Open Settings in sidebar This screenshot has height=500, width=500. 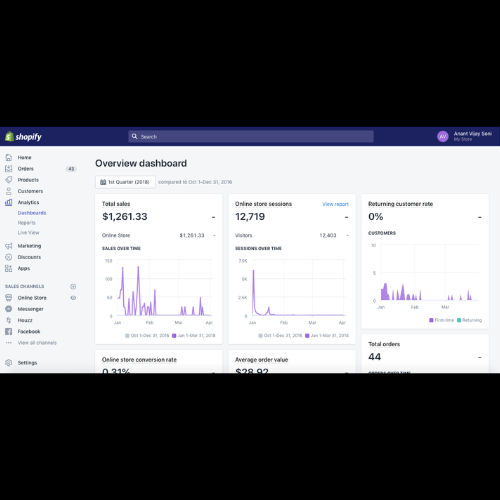pyautogui.click(x=27, y=363)
